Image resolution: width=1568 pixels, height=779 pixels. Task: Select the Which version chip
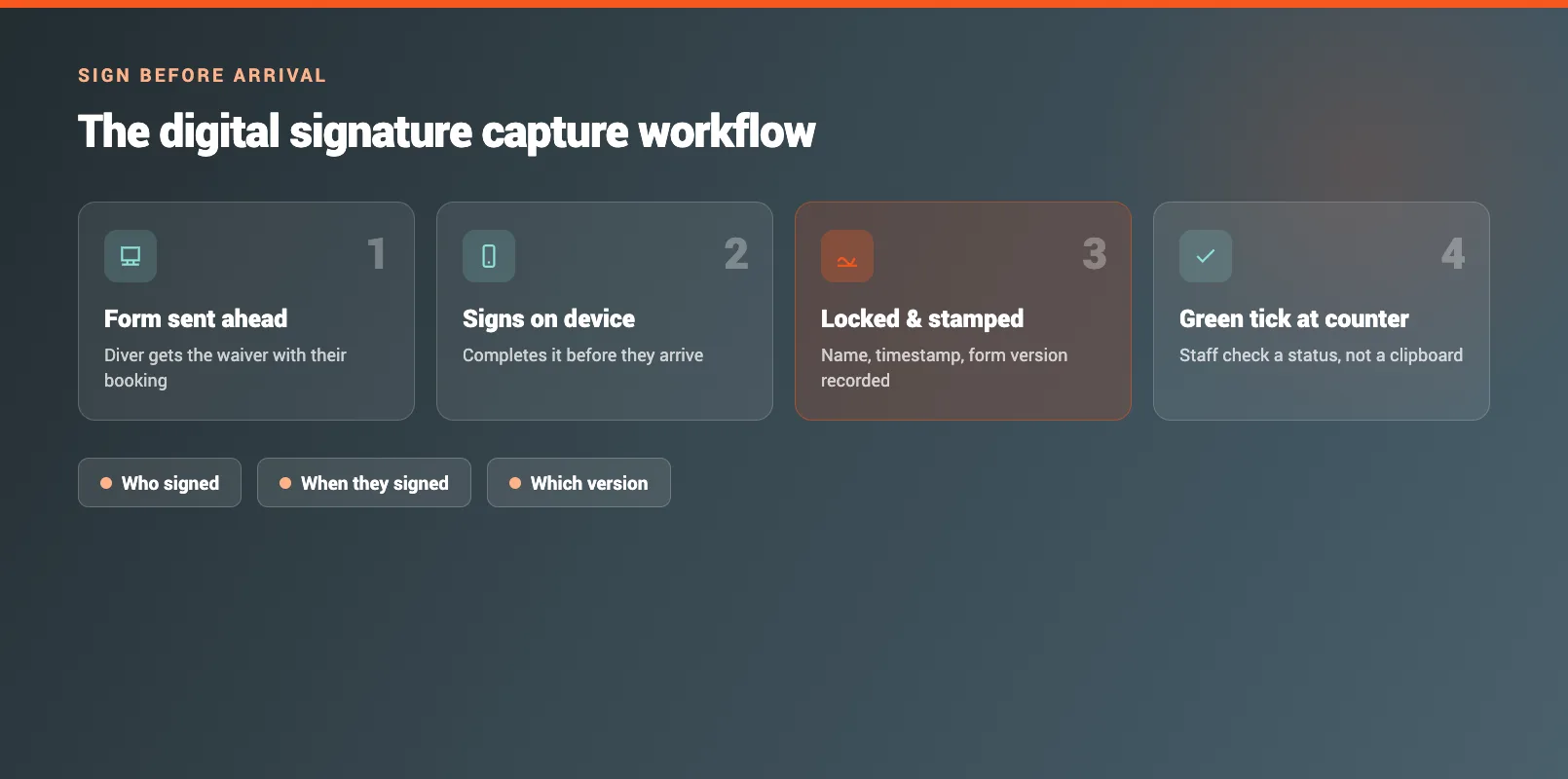coord(579,483)
